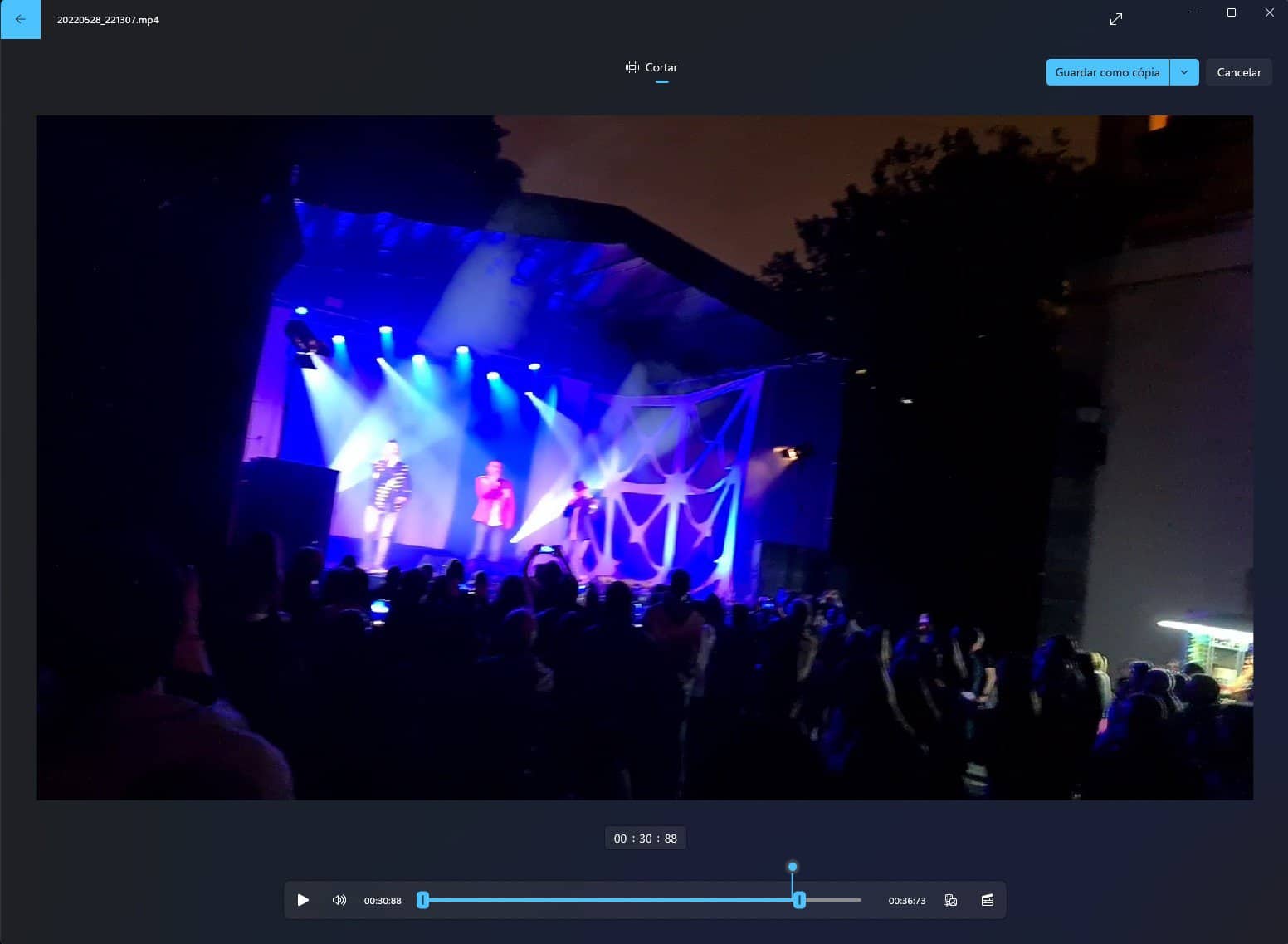This screenshot has height=944, width=1288.
Task: Play the video clip
Action: [x=303, y=900]
